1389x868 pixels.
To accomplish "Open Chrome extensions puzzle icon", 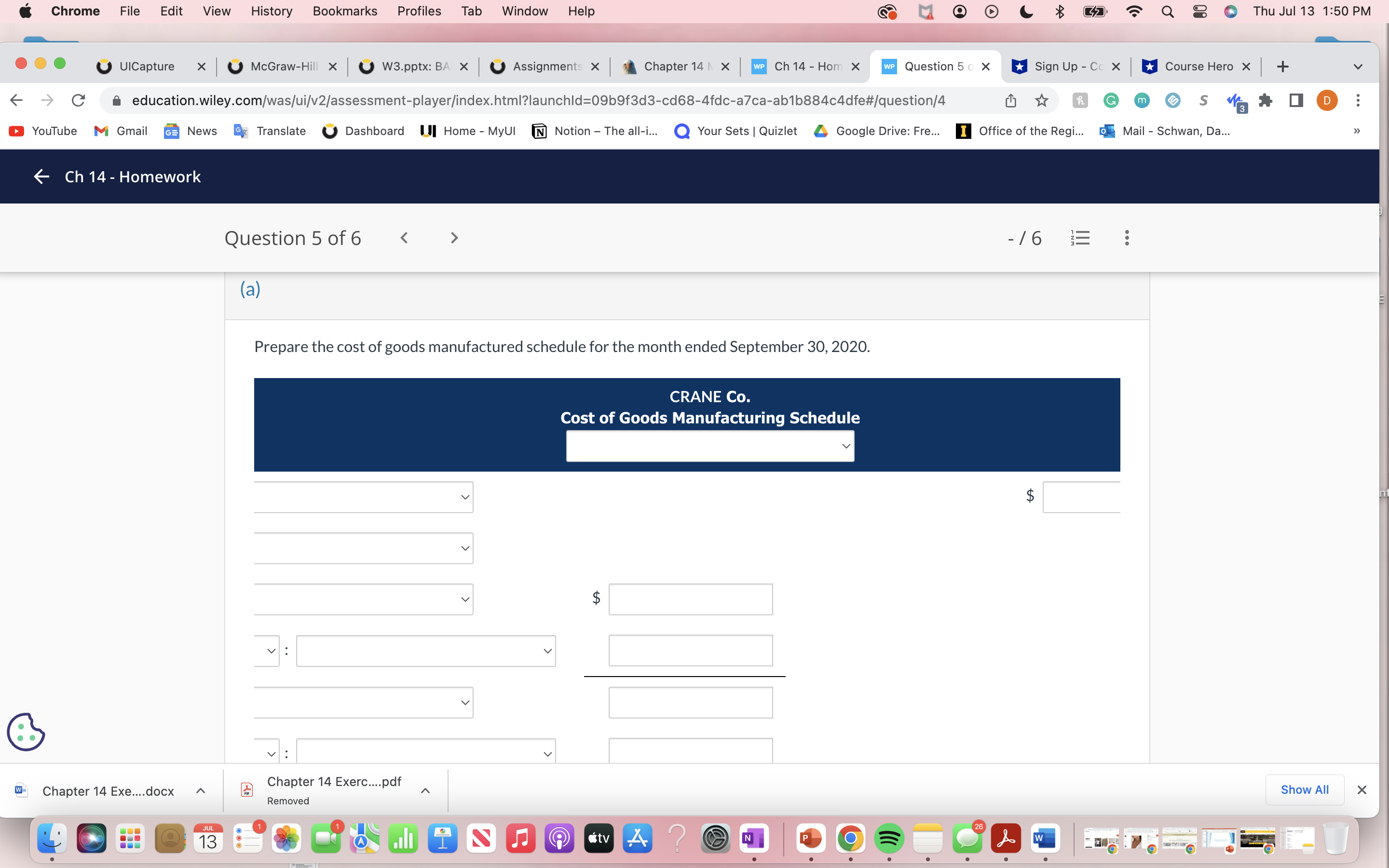I will click(1265, 100).
